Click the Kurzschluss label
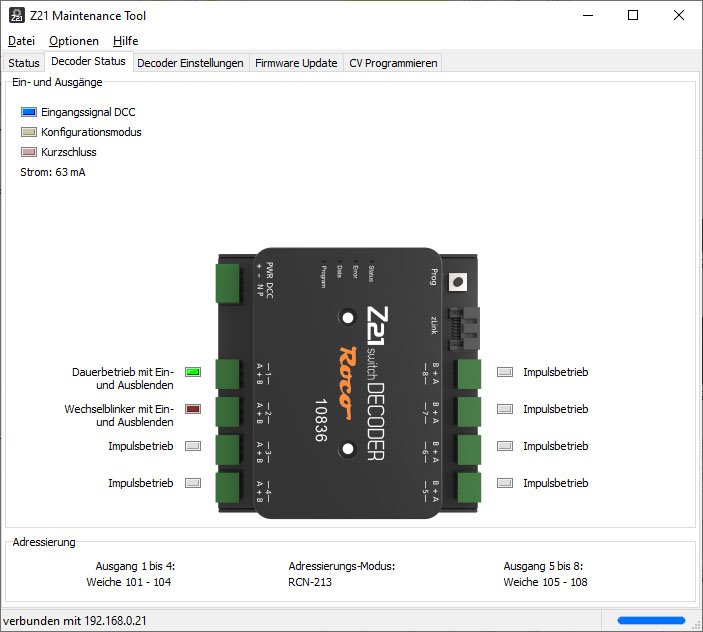This screenshot has height=632, width=703. [69, 152]
